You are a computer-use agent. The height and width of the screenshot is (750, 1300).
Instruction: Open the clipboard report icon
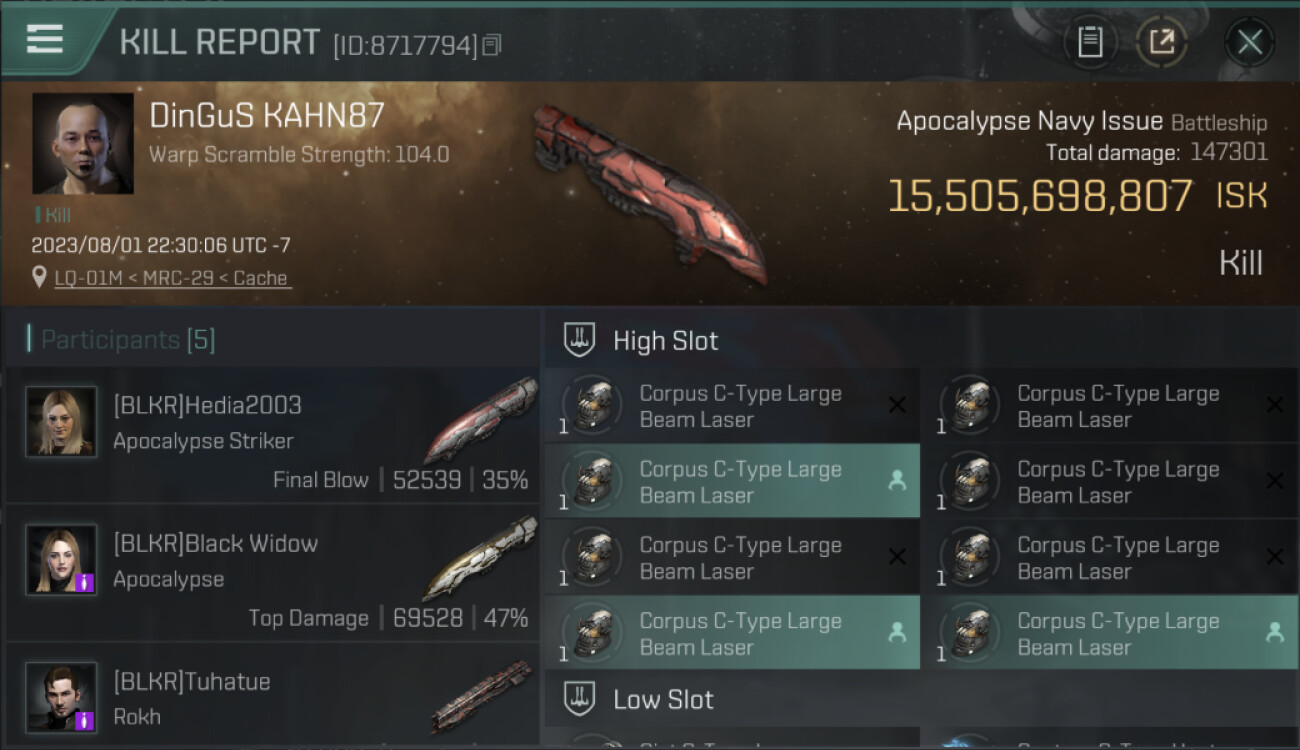tap(1090, 42)
